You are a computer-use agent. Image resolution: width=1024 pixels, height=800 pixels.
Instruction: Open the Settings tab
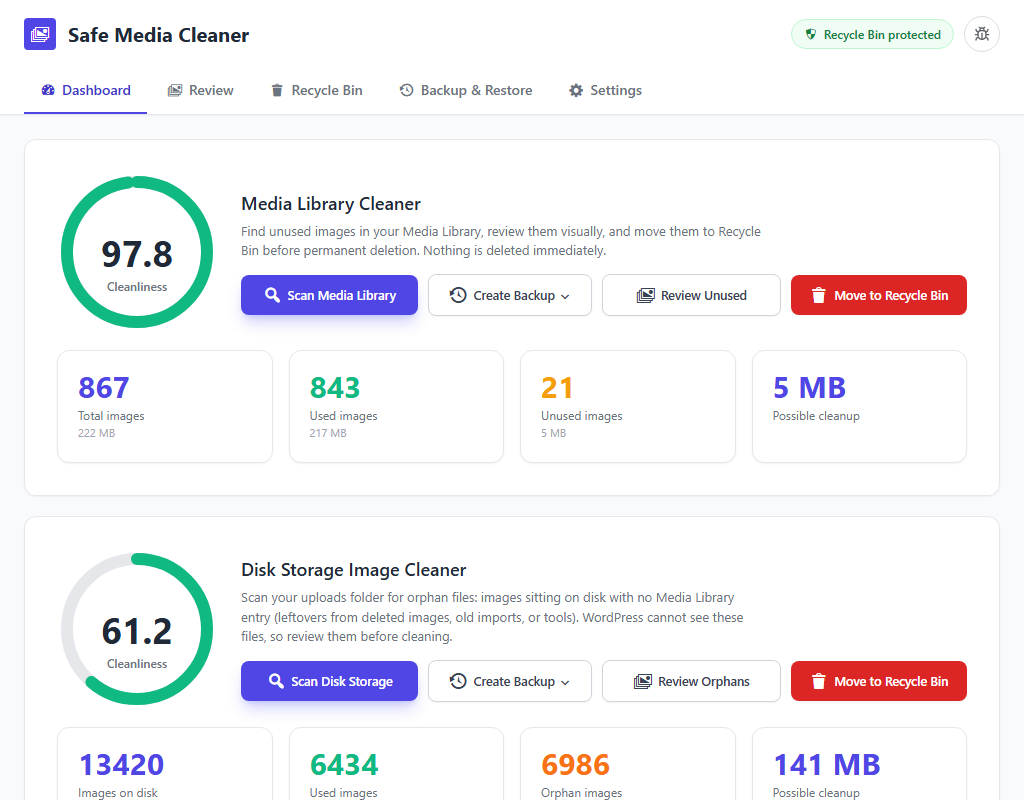click(x=605, y=90)
